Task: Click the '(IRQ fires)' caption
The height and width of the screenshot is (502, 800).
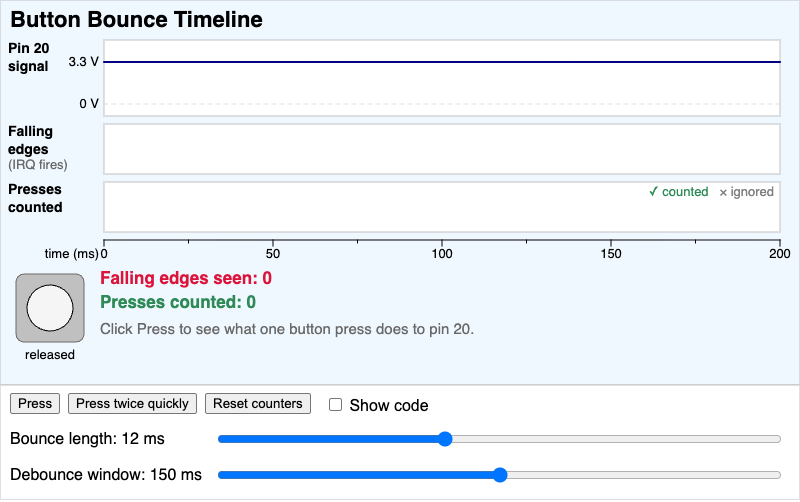Action: [38, 165]
